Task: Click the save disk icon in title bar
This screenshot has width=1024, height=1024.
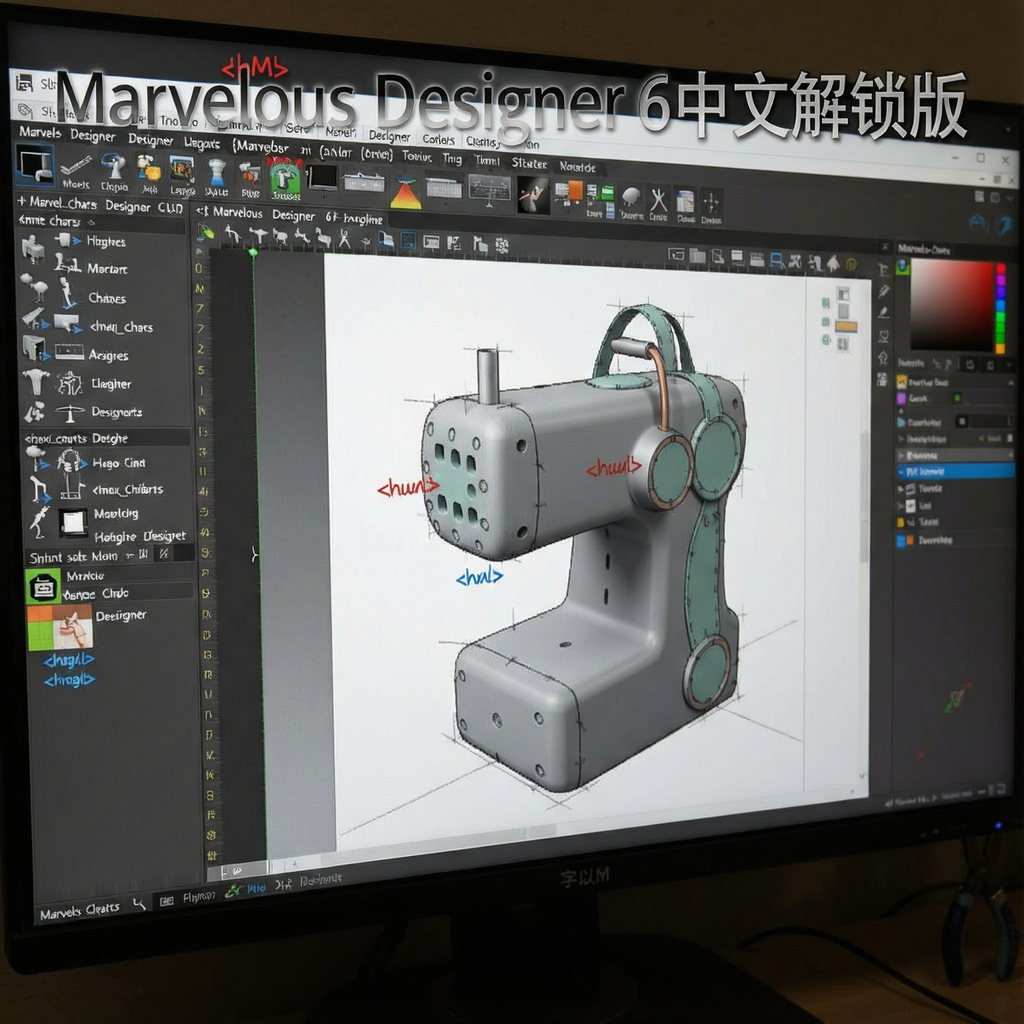Action: 24,82
